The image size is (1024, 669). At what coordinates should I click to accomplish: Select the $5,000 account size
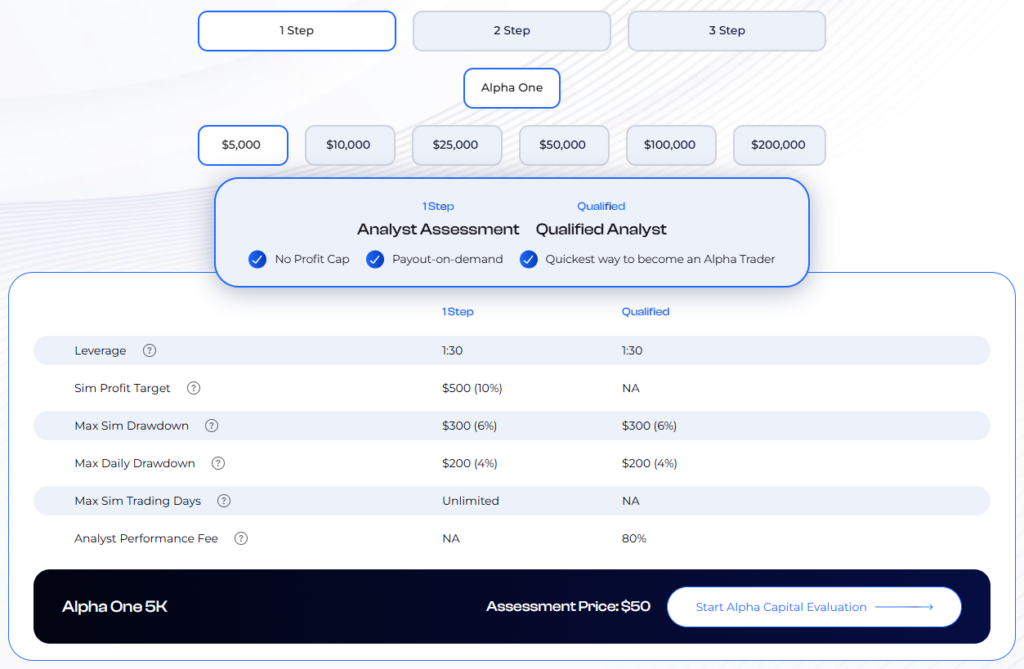click(243, 145)
